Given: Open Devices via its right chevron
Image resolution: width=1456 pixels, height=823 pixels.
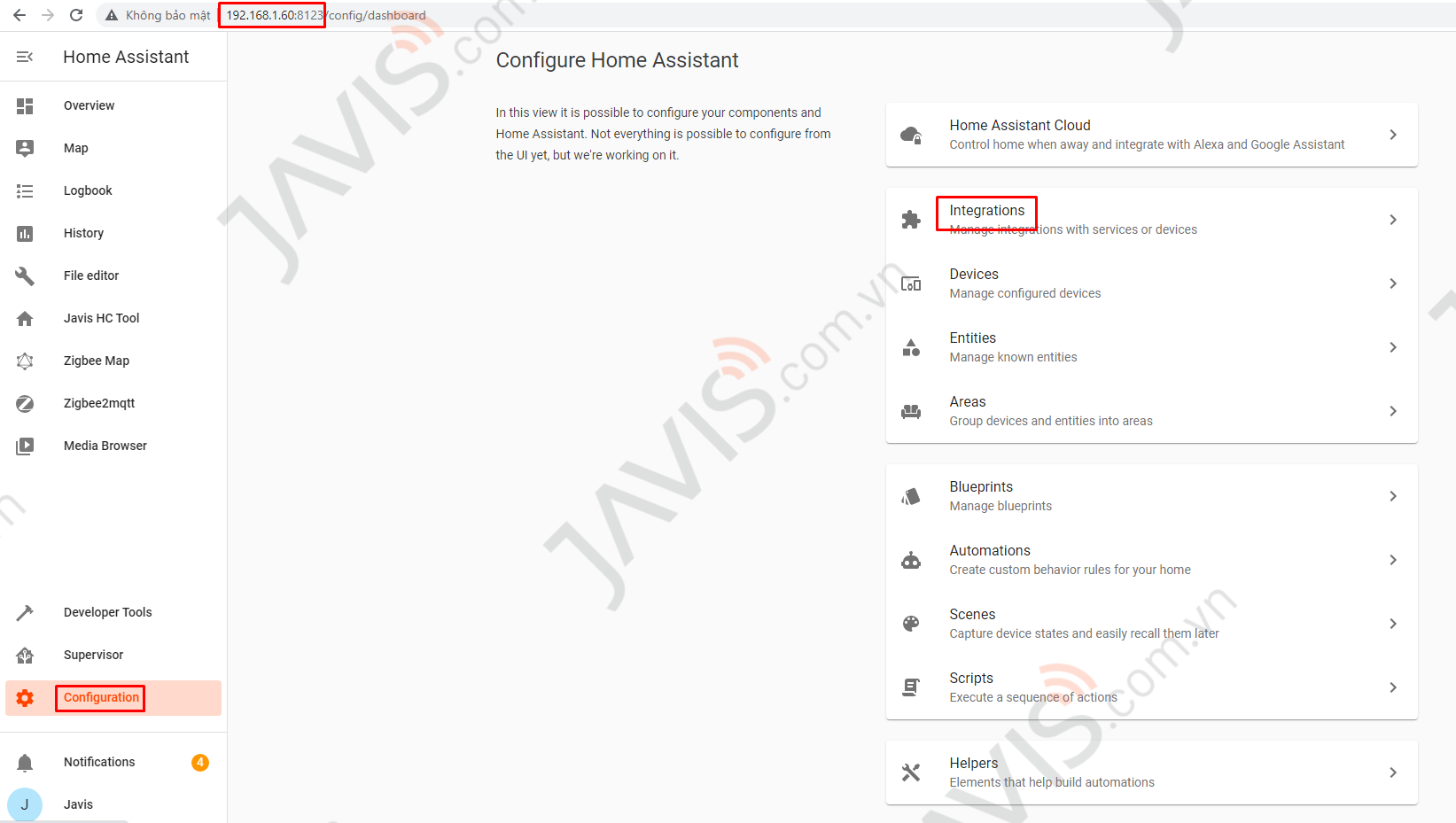Looking at the screenshot, I should click(1393, 283).
